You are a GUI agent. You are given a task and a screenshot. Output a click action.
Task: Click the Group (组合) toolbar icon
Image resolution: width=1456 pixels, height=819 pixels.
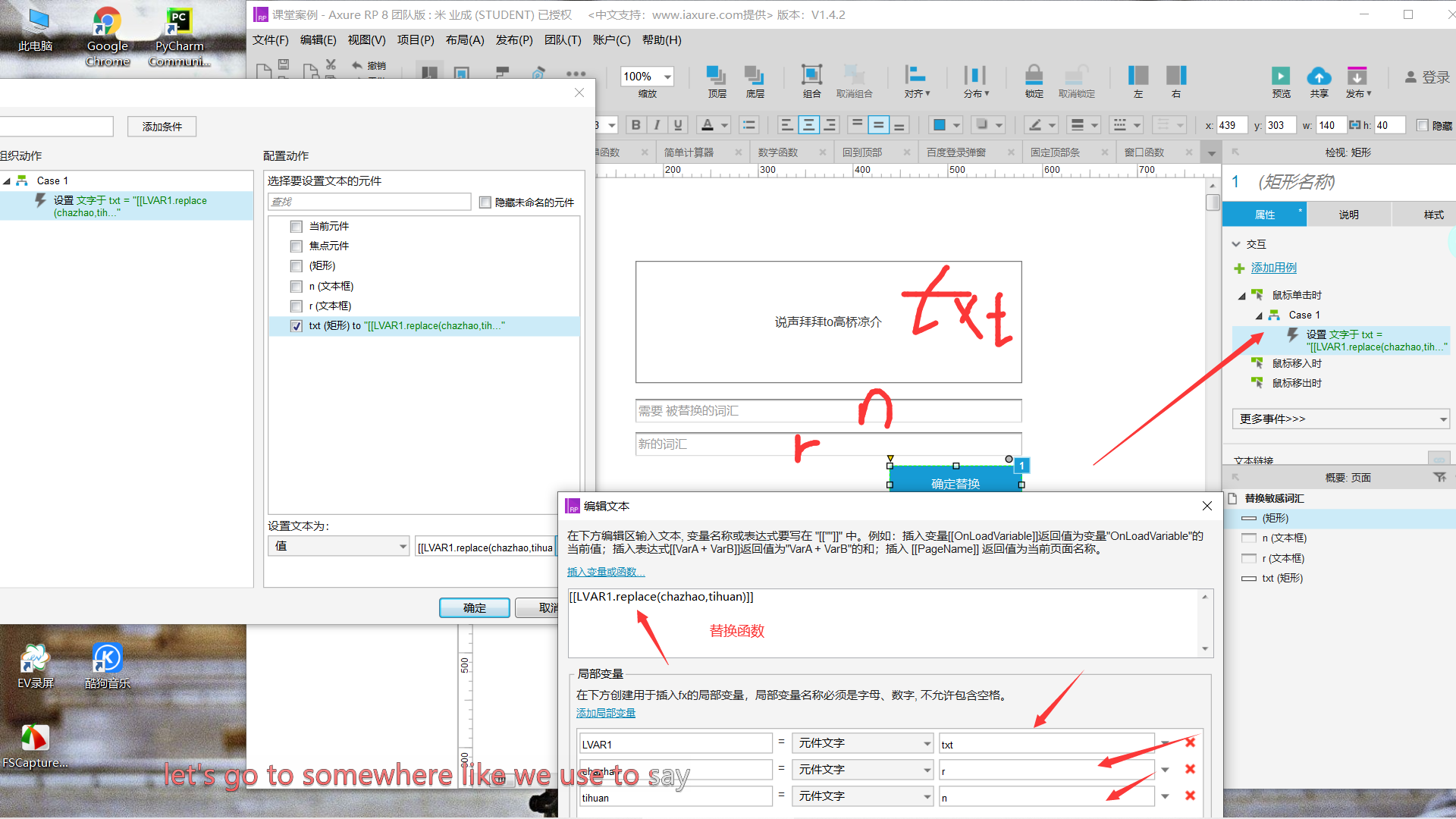point(811,75)
